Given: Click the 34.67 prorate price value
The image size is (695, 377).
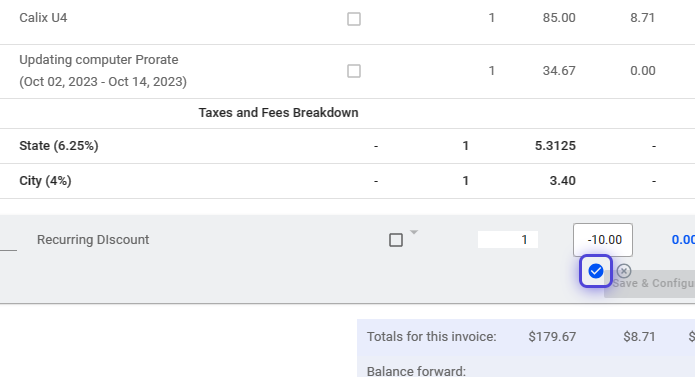Looking at the screenshot, I should [x=559, y=71].
